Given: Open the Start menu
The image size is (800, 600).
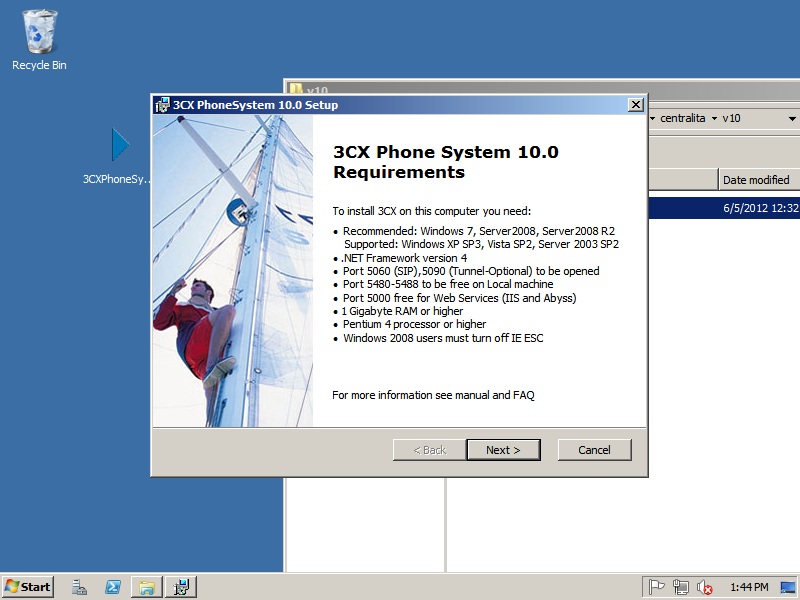Looking at the screenshot, I should pos(28,587).
